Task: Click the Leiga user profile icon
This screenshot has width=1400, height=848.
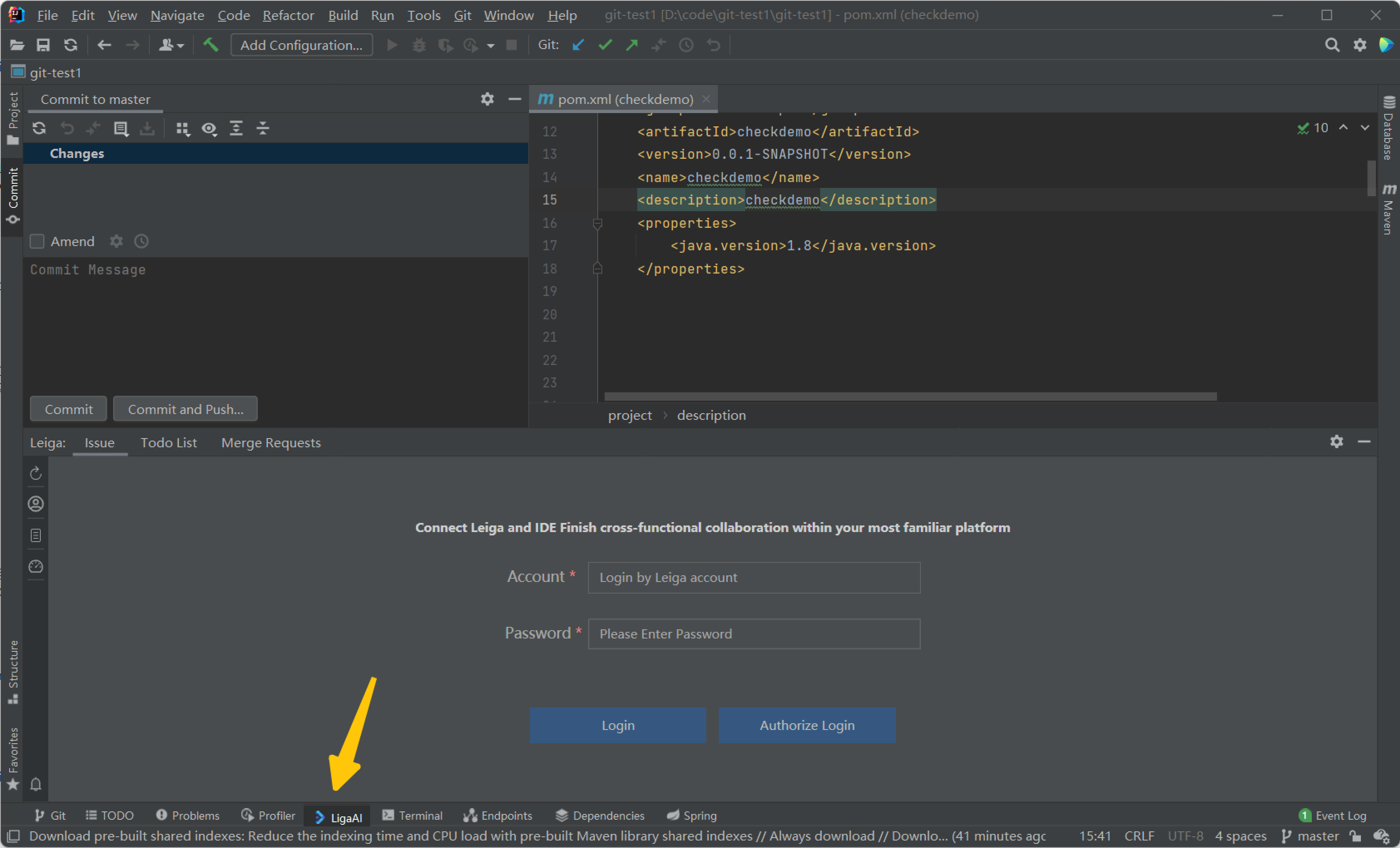Action: 36,504
